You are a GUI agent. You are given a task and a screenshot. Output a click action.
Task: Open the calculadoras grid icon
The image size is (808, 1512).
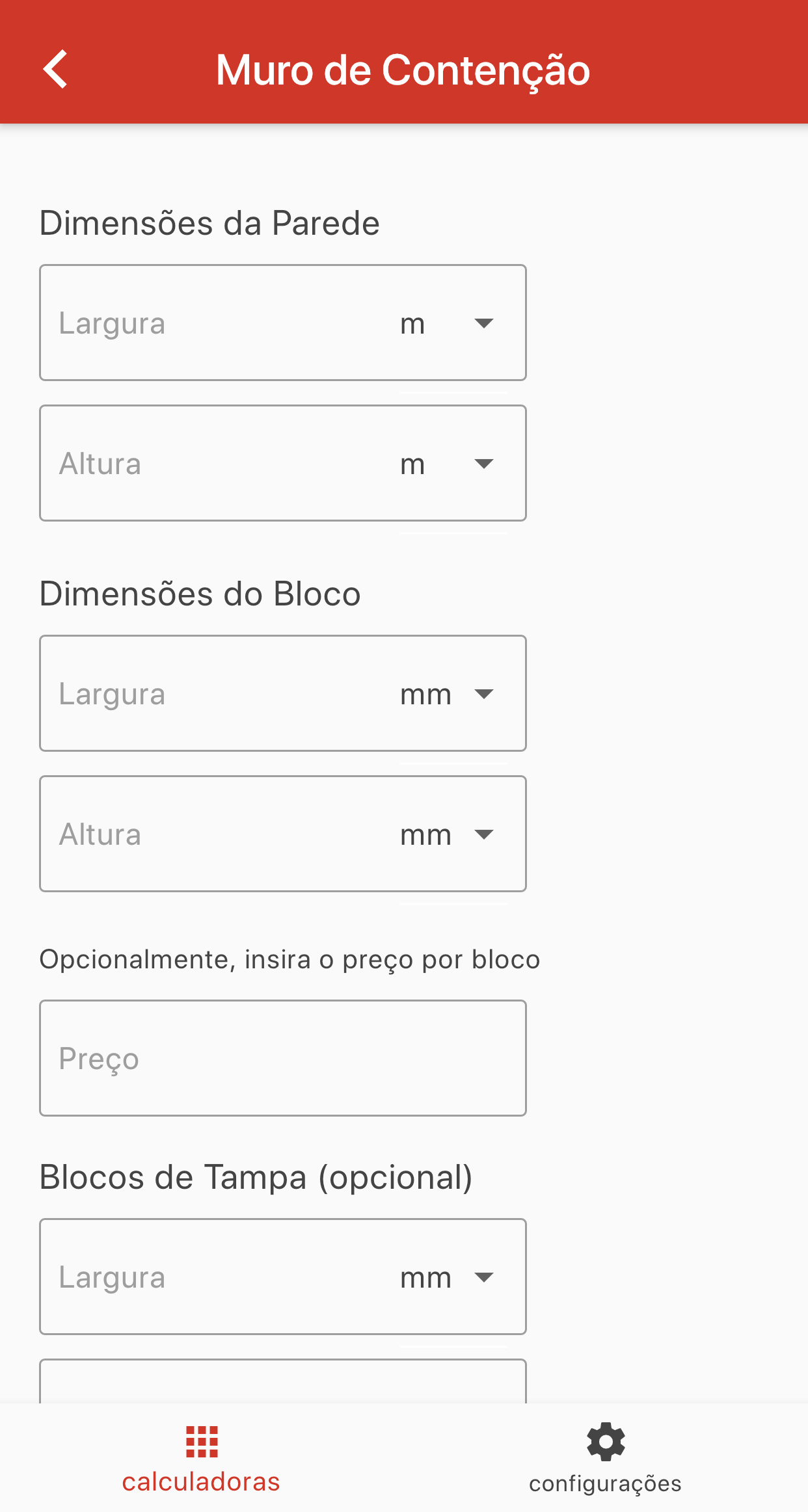[x=202, y=1442]
